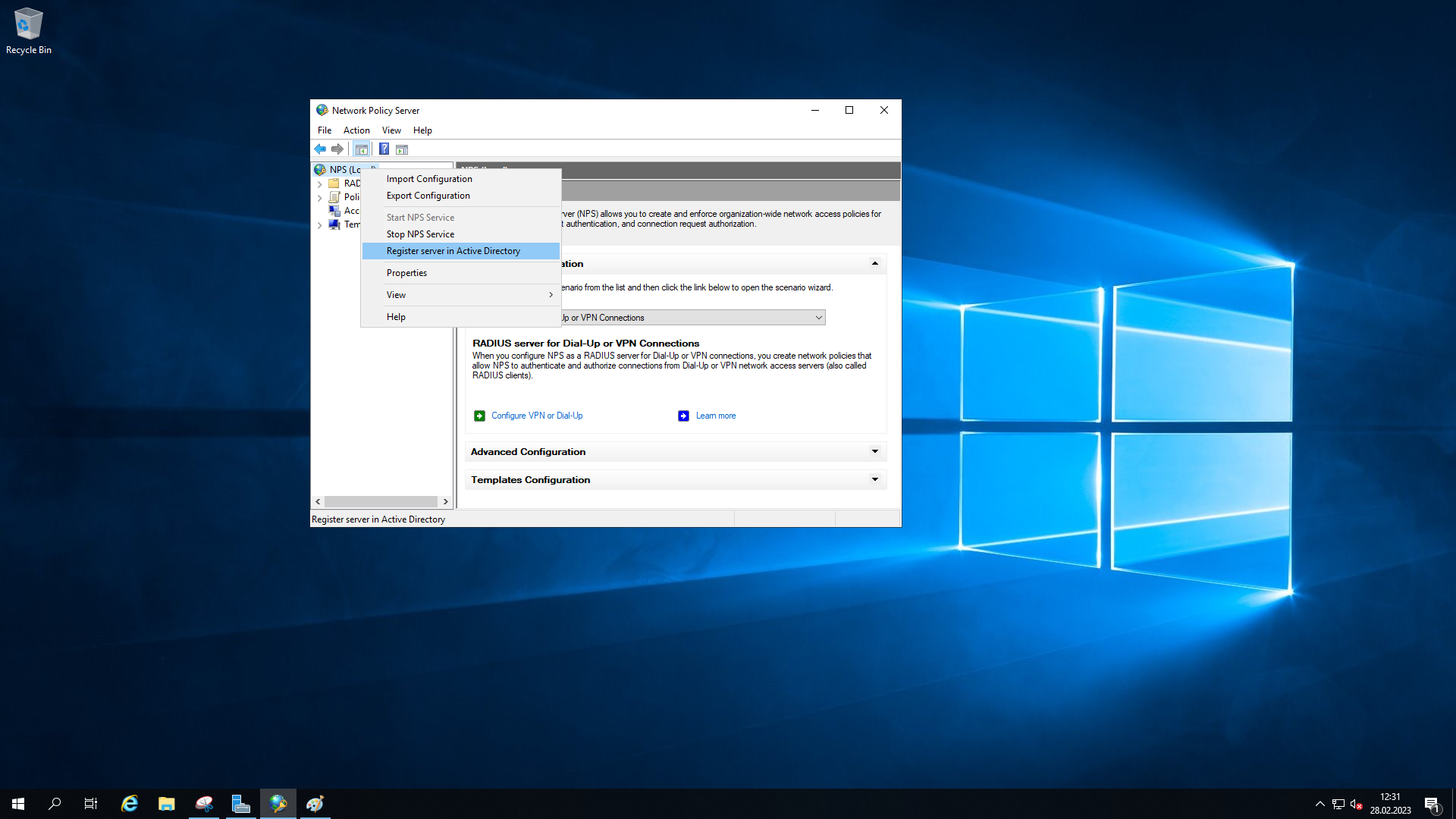Open Server Manager from the taskbar
Screen dimensions: 1456x819
click(x=241, y=804)
